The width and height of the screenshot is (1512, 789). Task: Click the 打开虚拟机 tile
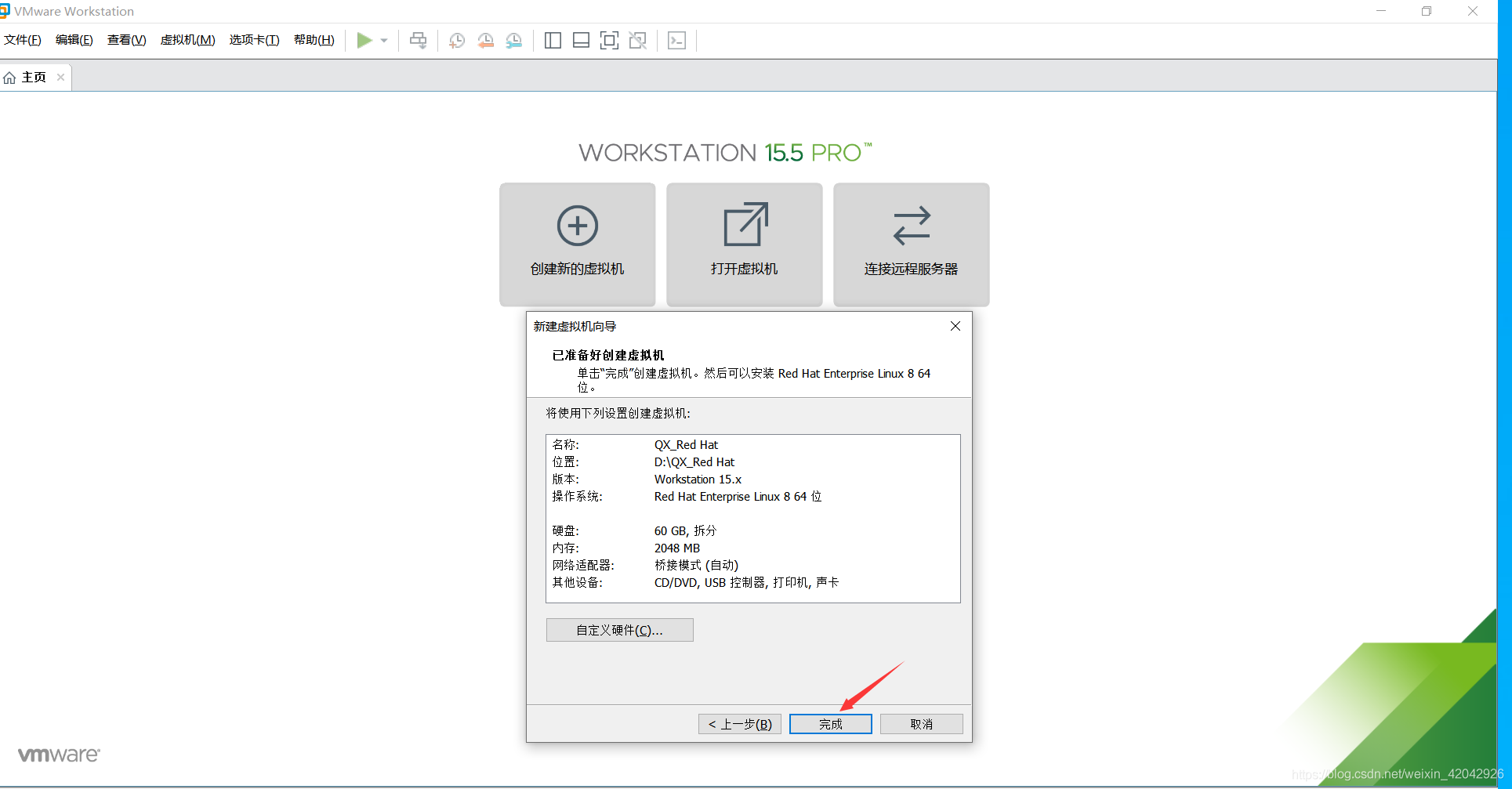(745, 244)
